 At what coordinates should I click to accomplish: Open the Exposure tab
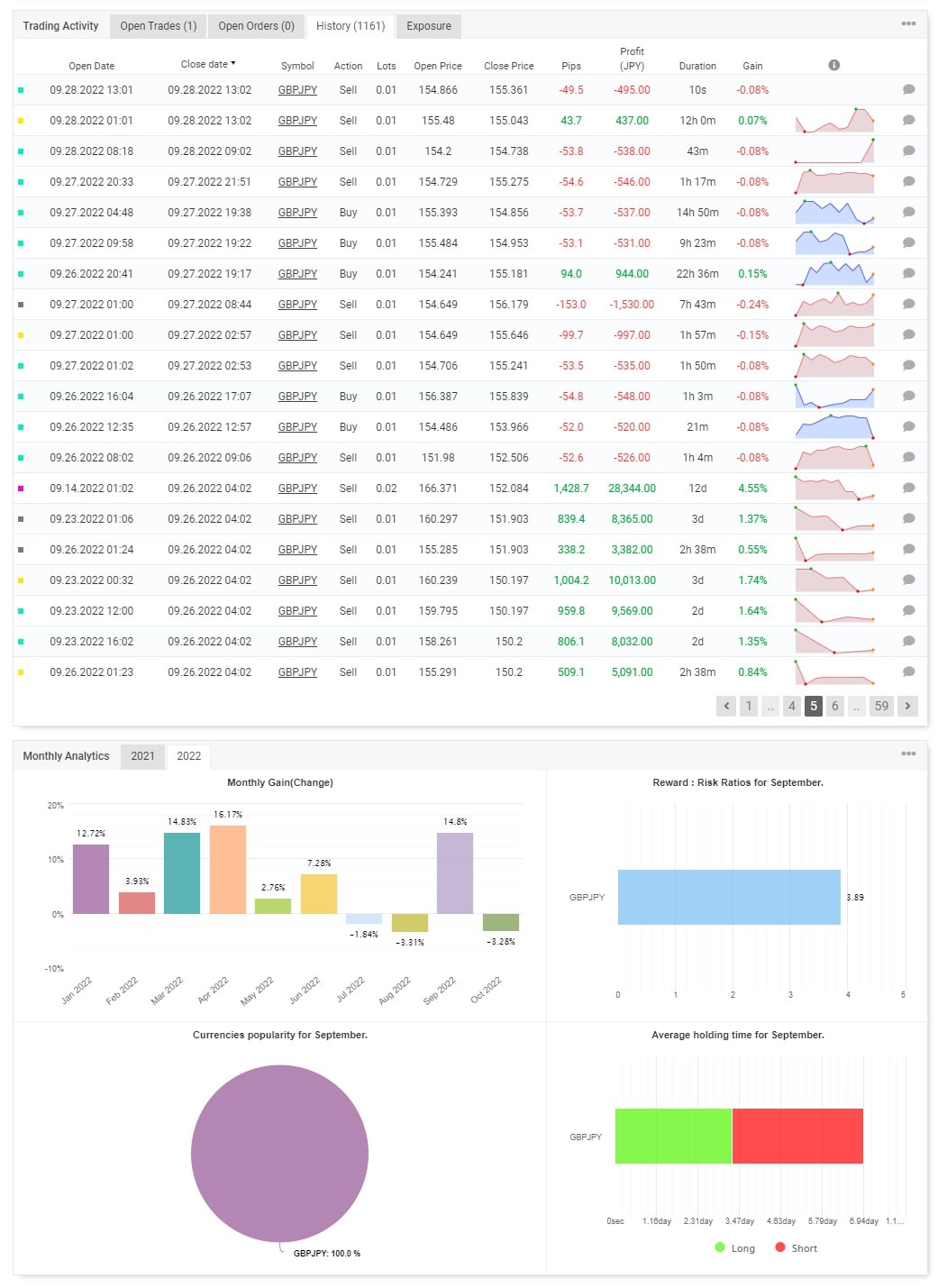pos(428,26)
